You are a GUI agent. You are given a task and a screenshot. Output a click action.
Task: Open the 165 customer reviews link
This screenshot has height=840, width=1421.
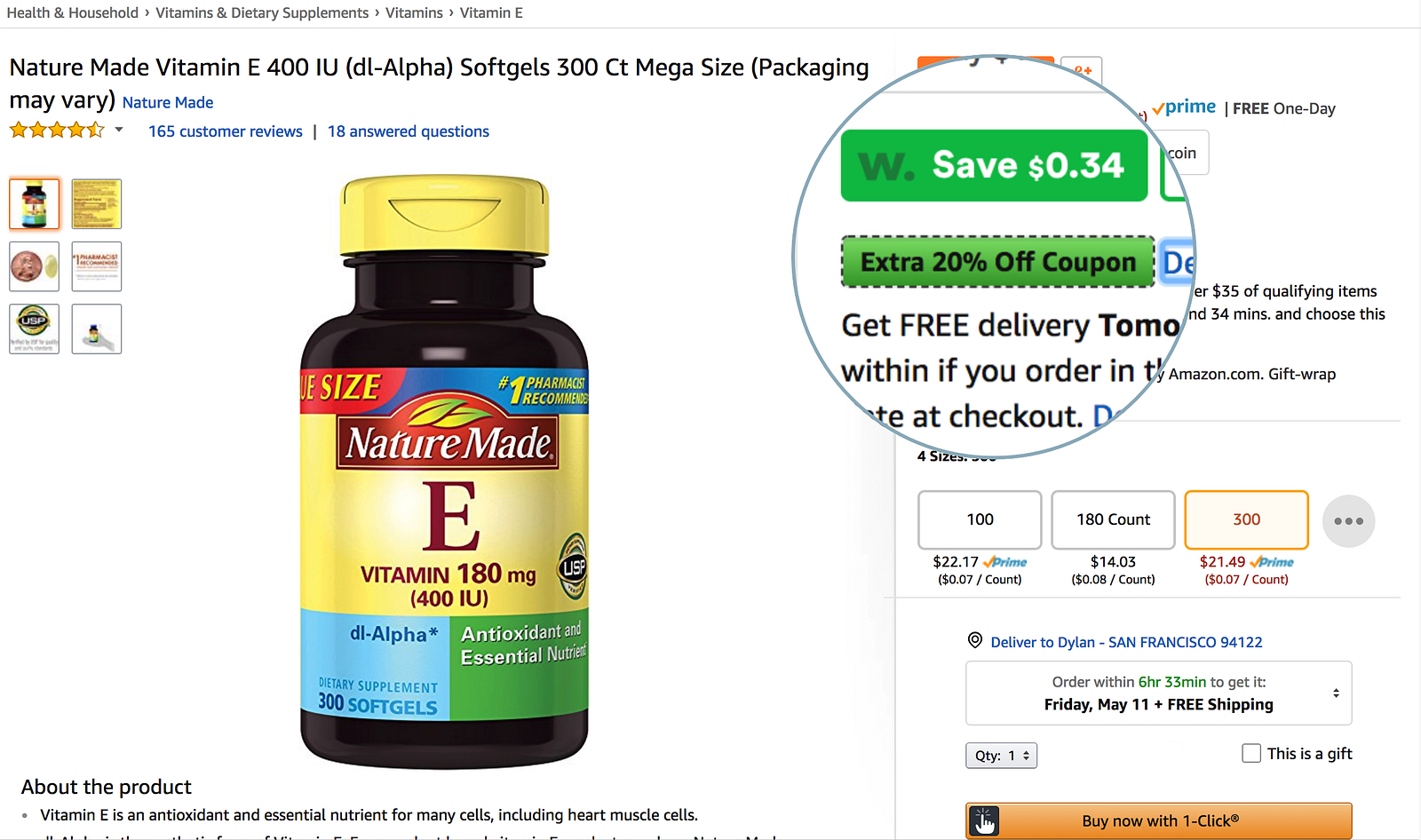(x=226, y=131)
